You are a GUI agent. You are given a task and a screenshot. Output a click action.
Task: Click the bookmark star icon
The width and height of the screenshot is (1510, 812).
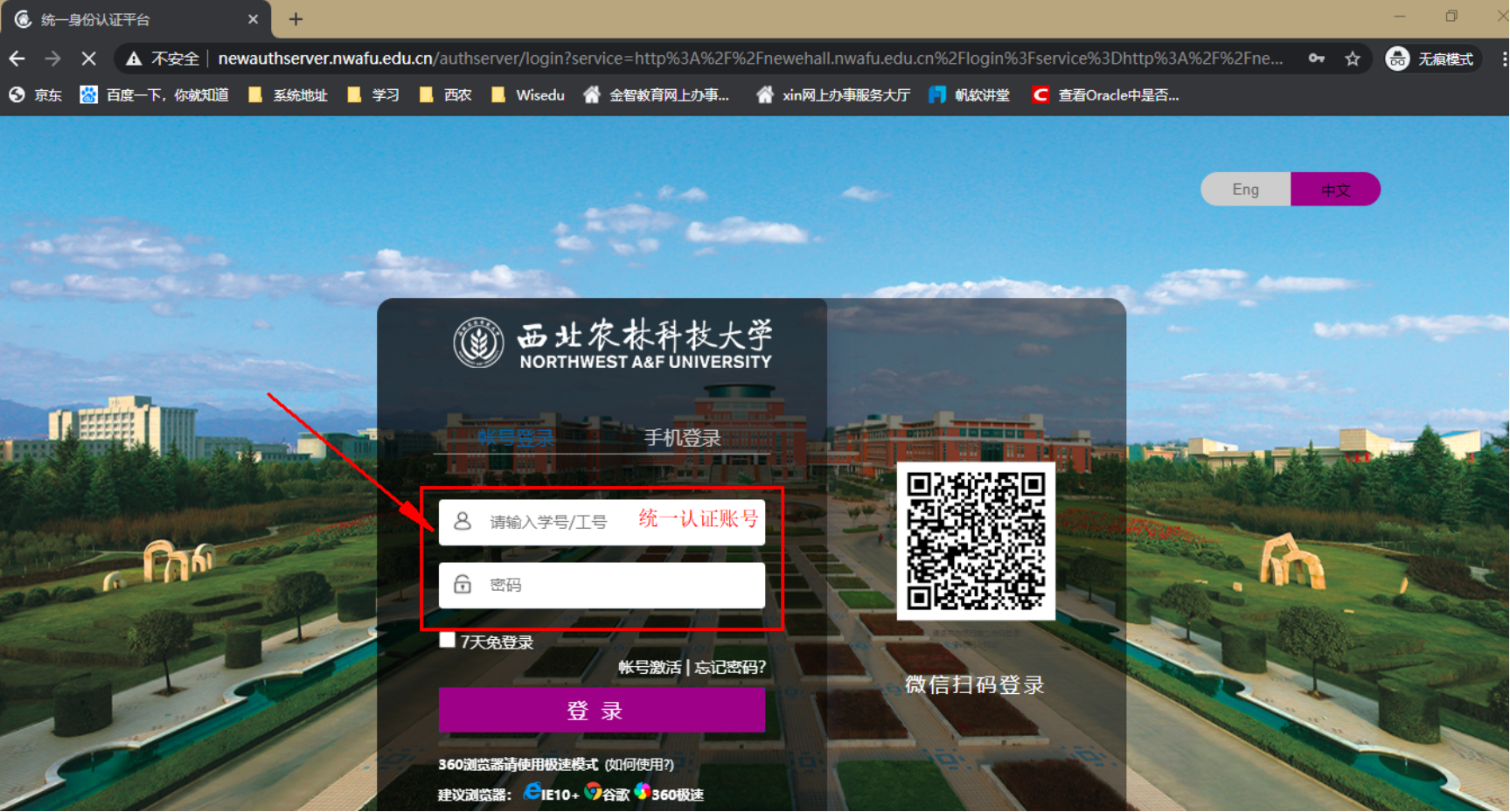(x=1353, y=59)
